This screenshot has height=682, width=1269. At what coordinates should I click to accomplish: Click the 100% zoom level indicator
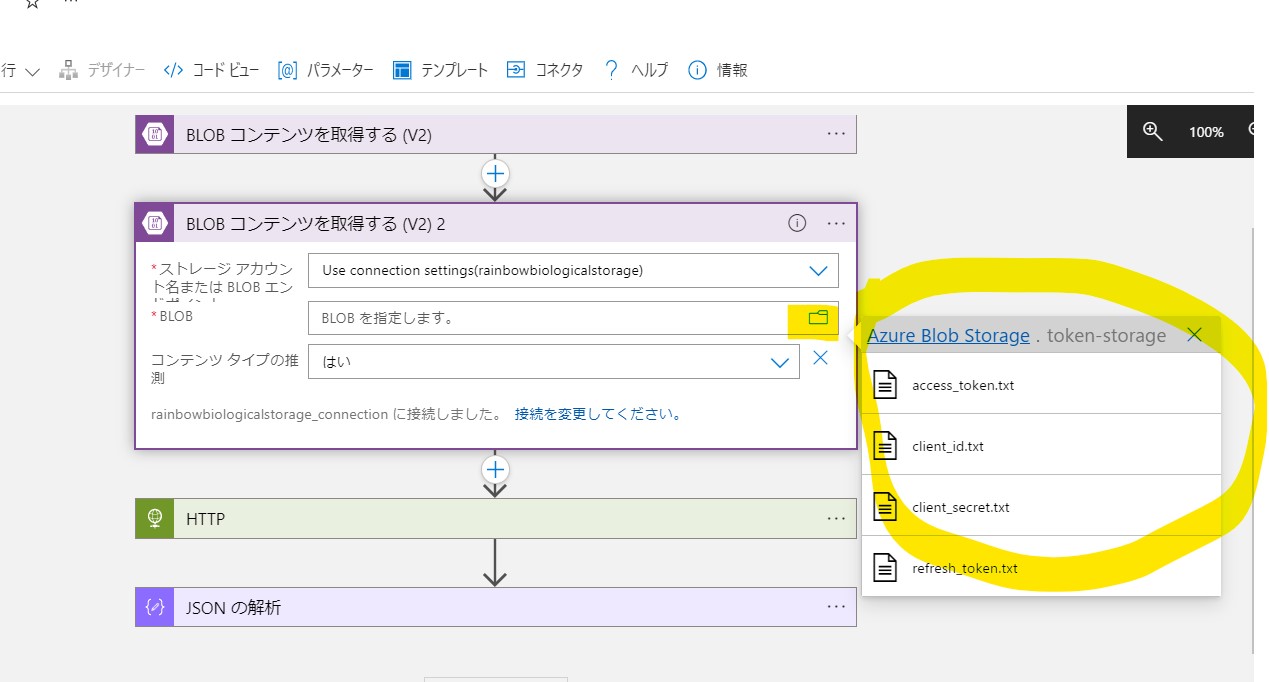(x=1206, y=132)
